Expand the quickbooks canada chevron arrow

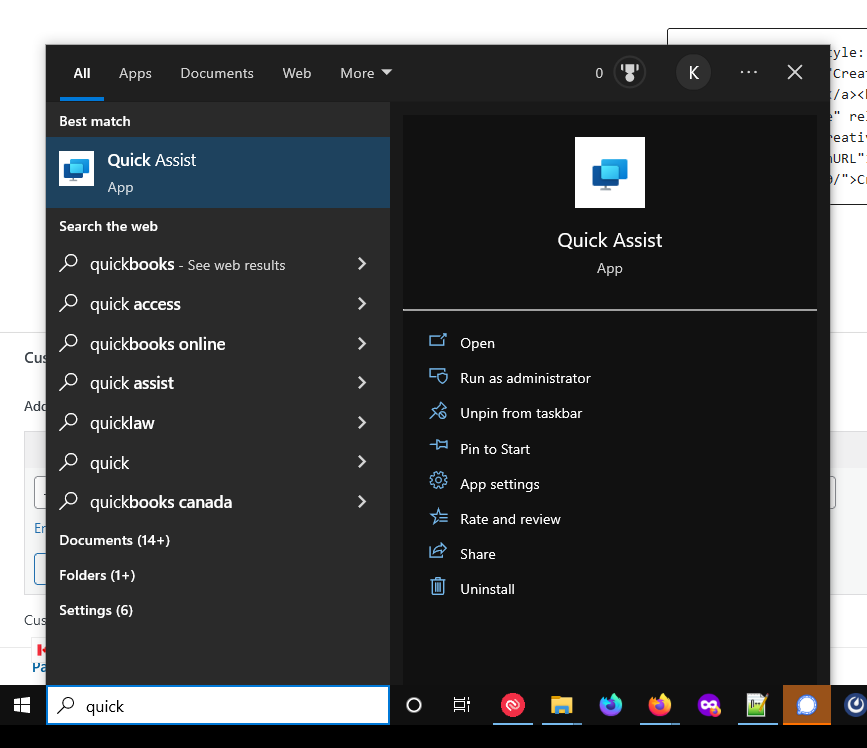click(362, 501)
